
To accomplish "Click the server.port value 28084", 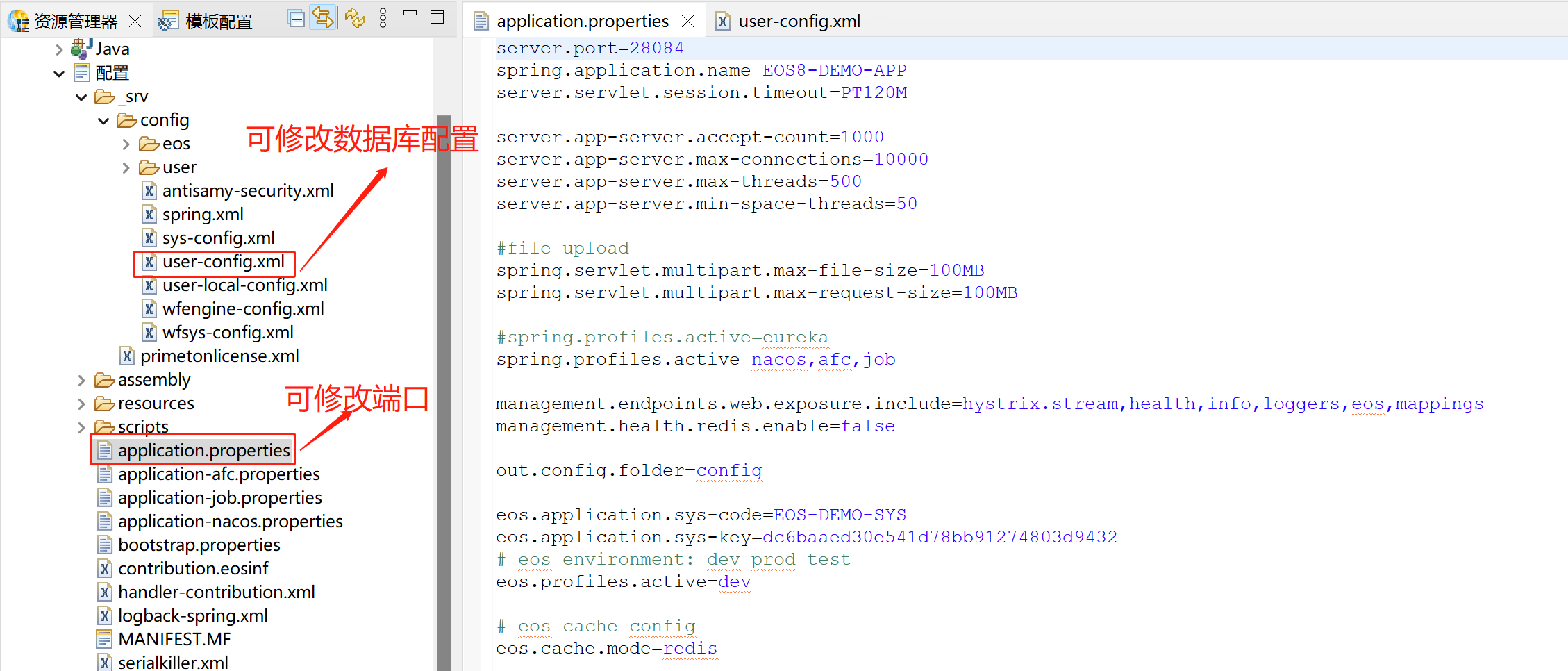I will [656, 48].
